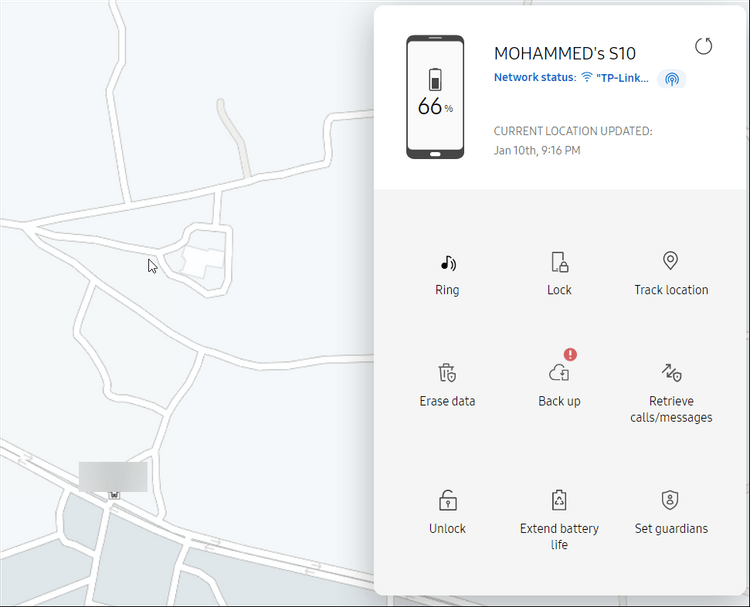Open the Back up cloud icon
750x607 pixels.
559,373
